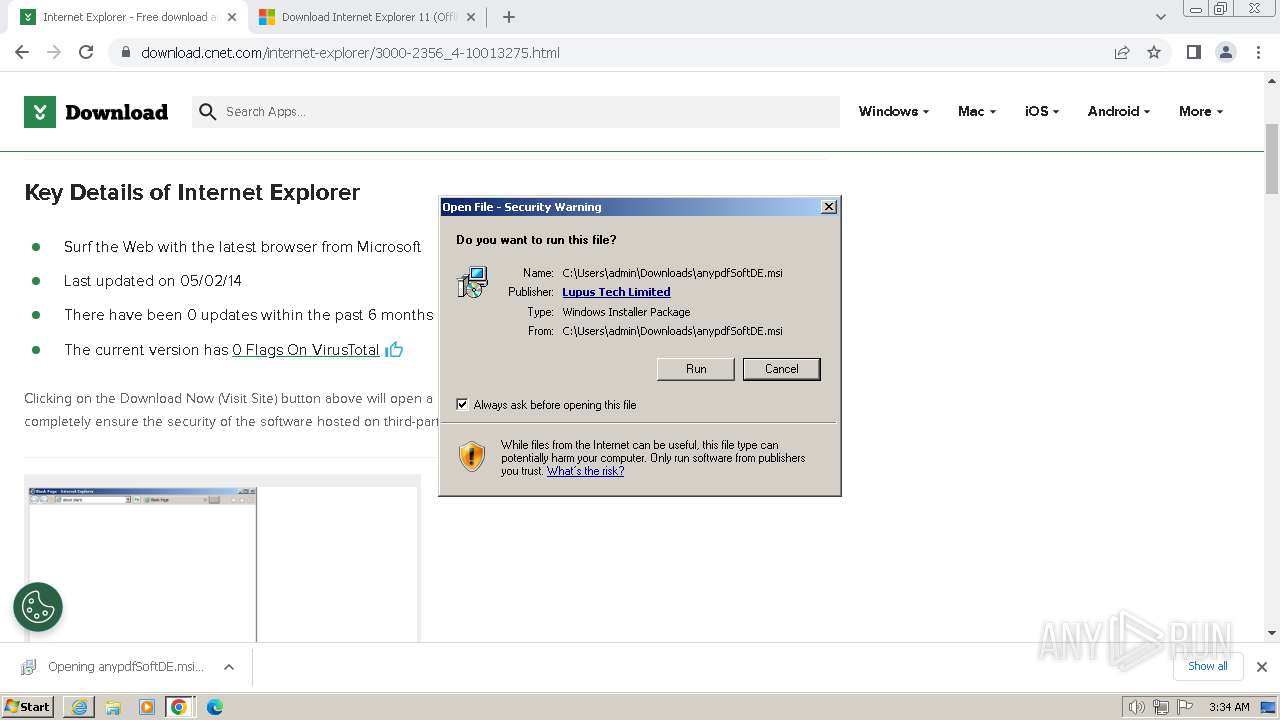This screenshot has width=1280, height=720.
Task: Open the 0 Flags On VirusTotal link
Action: coord(306,350)
